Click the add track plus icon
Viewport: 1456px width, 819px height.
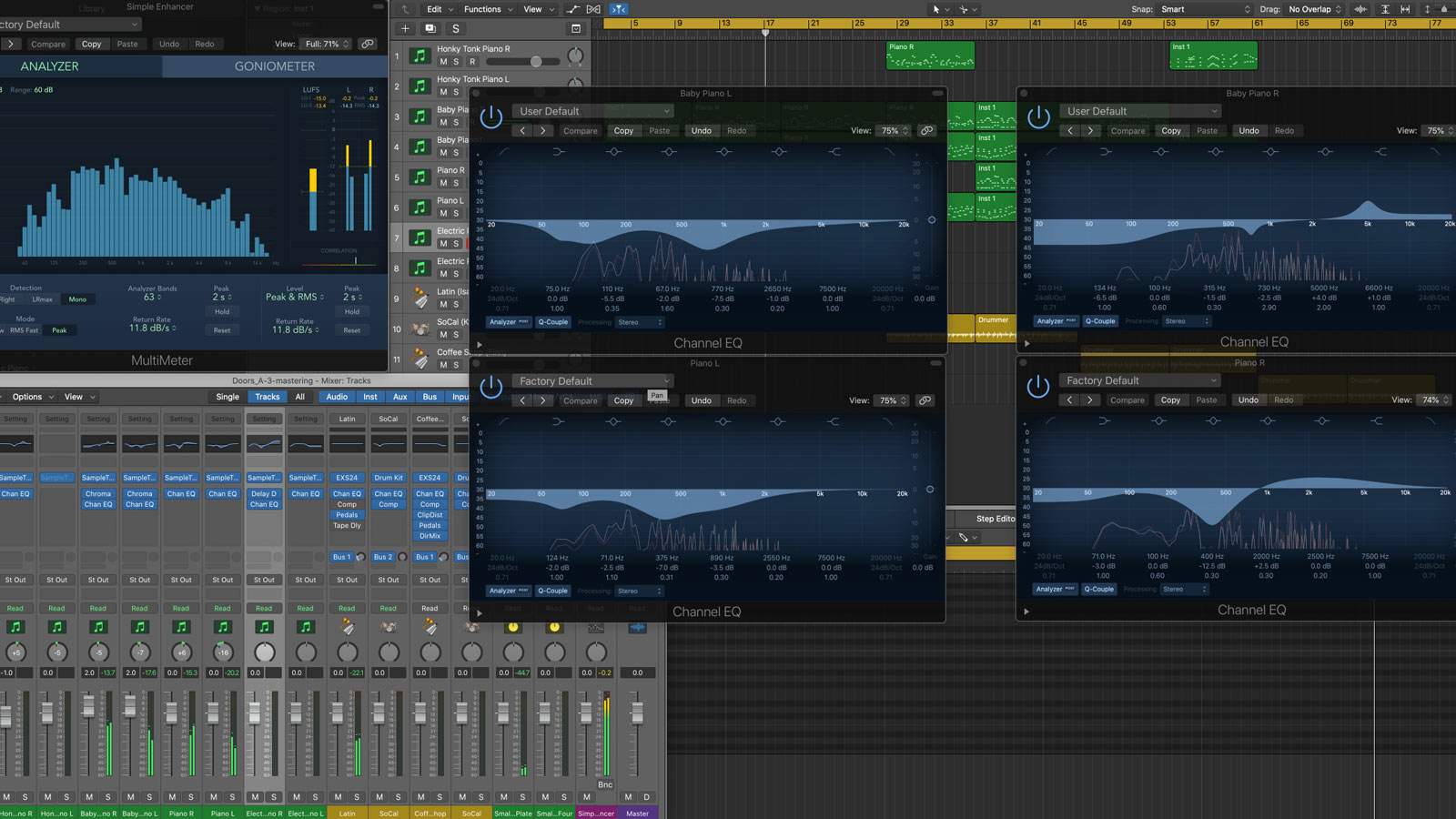coord(406,28)
